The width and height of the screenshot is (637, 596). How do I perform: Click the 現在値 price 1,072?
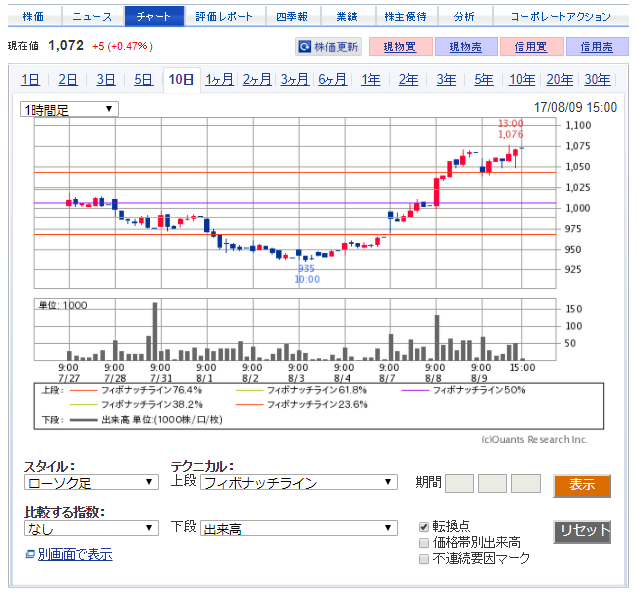tap(66, 46)
